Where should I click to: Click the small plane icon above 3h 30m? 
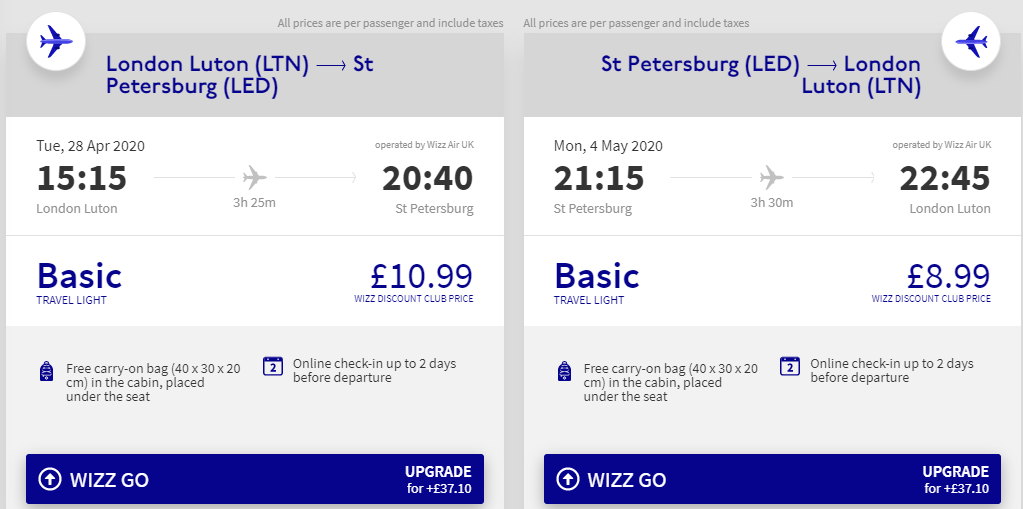point(772,178)
